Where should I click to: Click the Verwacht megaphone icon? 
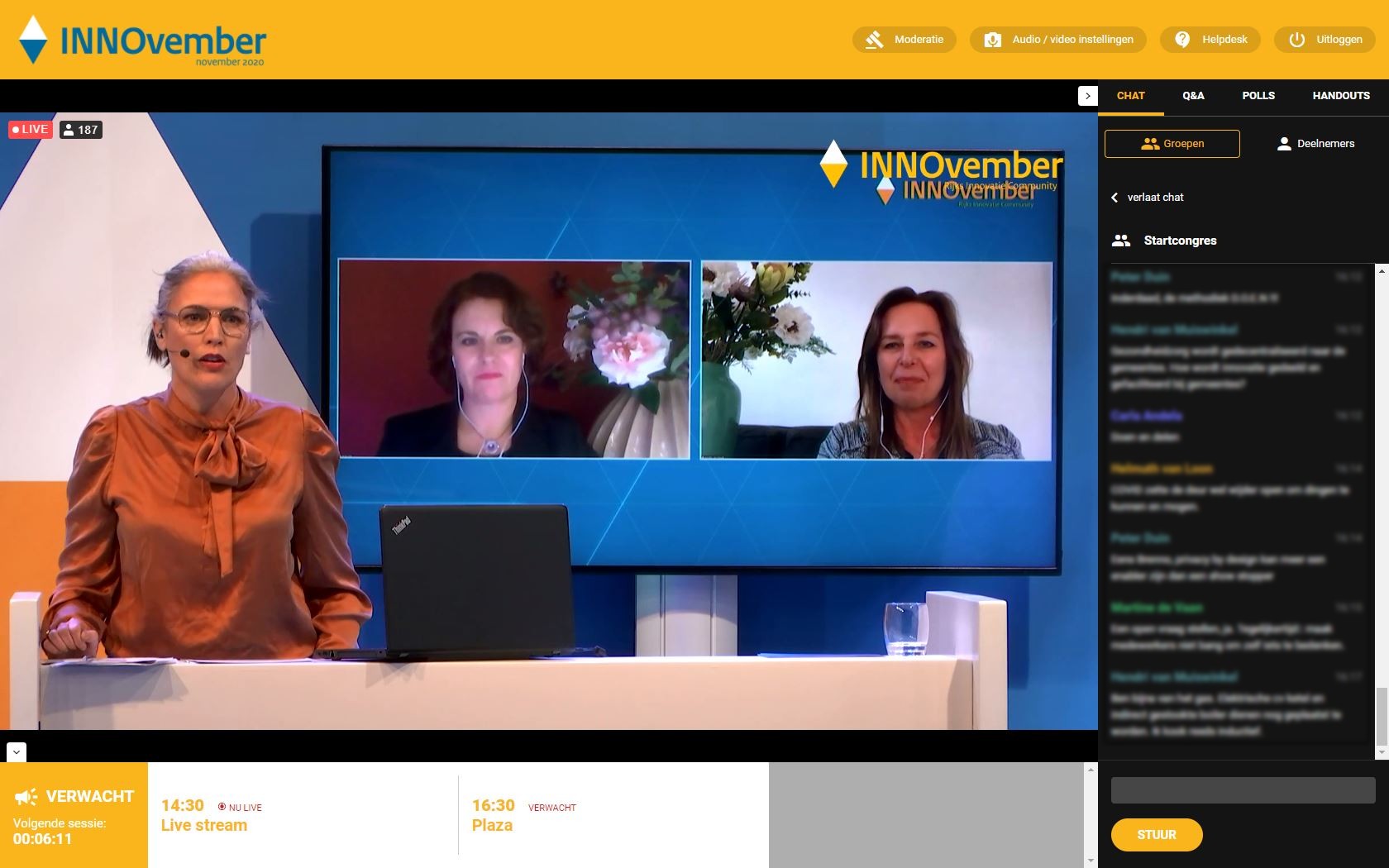[x=26, y=797]
